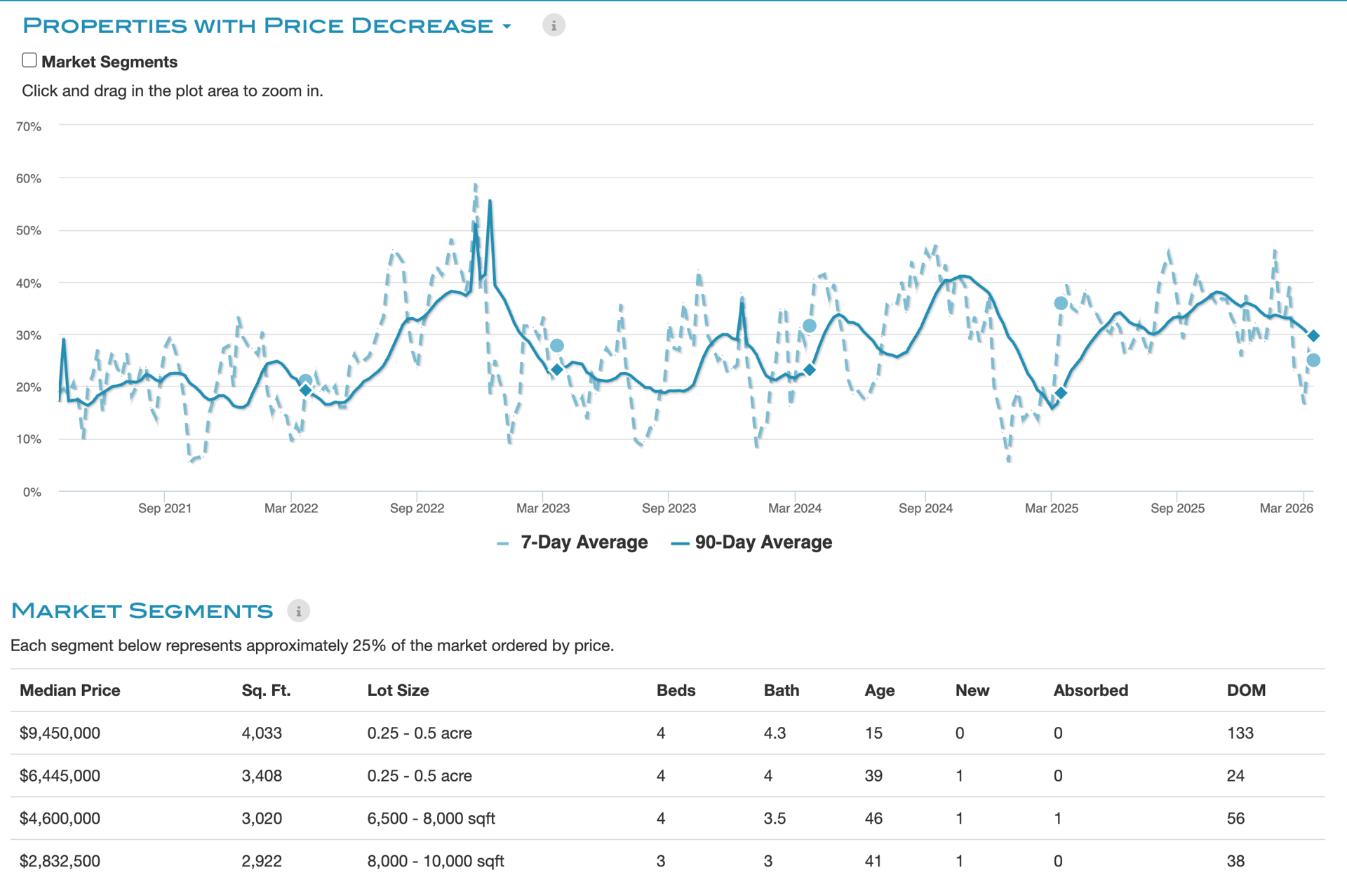Click the Mar 2023 circle data marker
Image resolution: width=1347 pixels, height=896 pixels.
point(557,346)
